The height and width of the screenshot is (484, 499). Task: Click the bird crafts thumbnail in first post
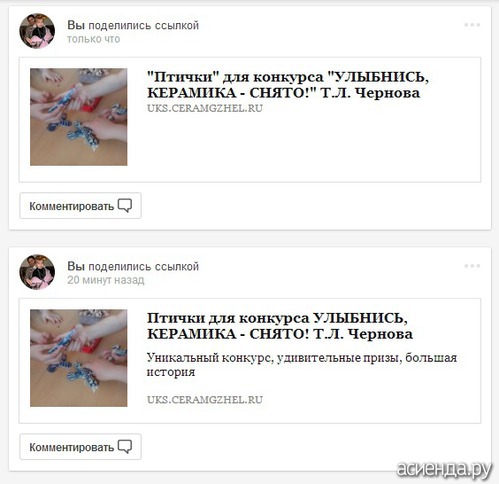point(79,117)
